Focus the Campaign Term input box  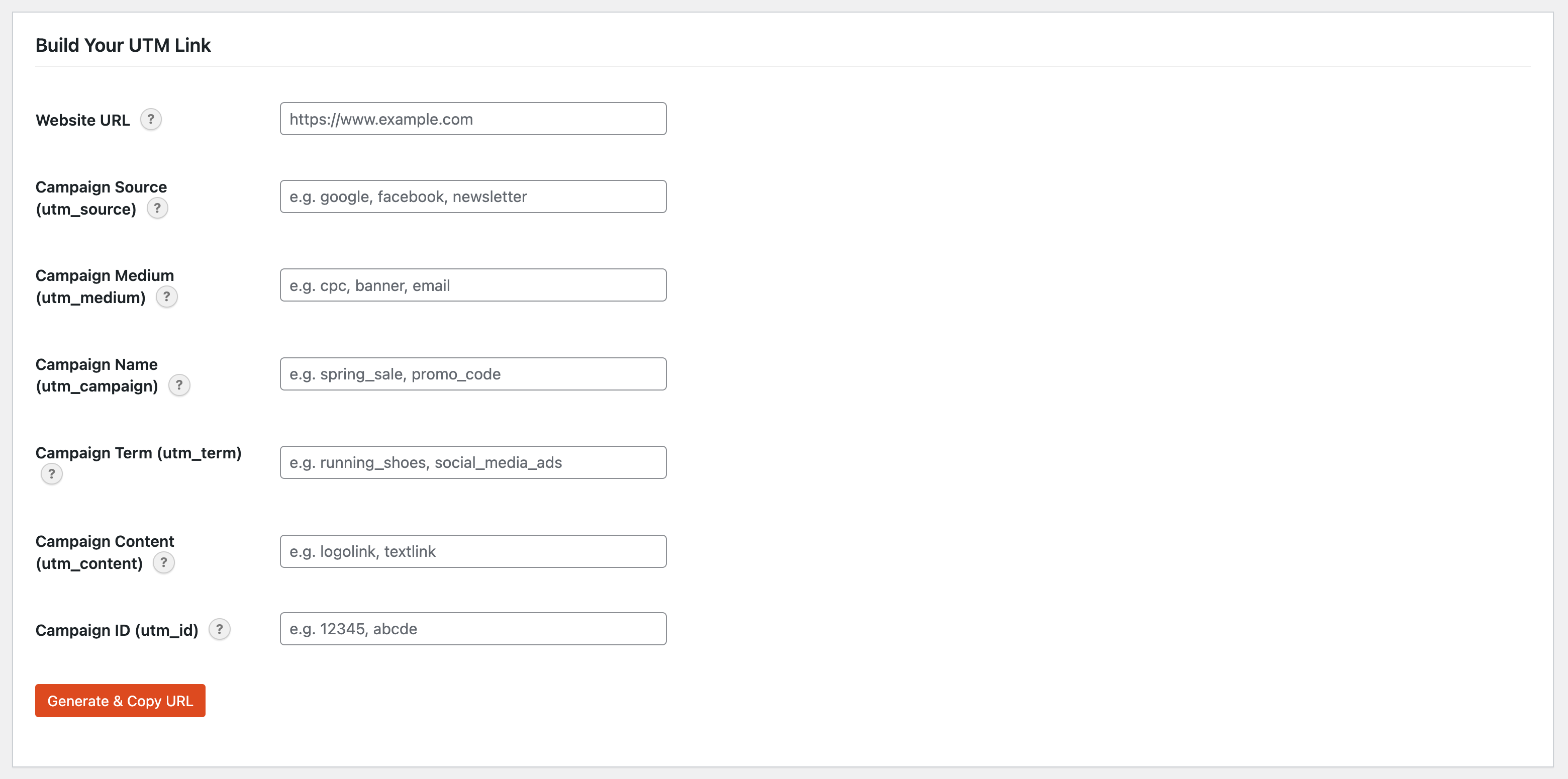(473, 462)
